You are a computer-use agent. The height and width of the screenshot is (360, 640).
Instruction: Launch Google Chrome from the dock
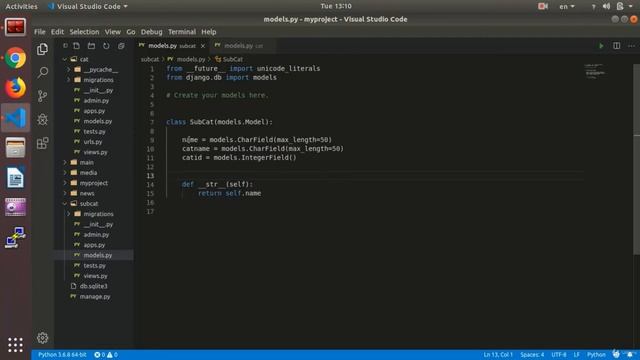(16, 58)
